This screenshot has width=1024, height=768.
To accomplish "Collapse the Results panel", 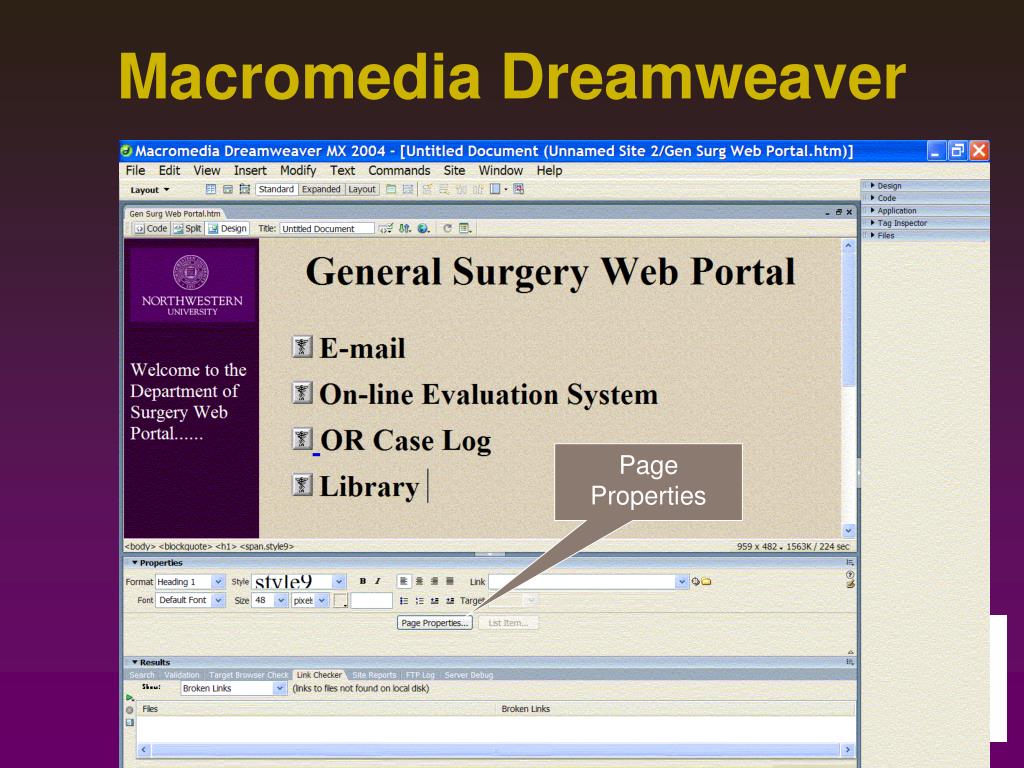I will click(135, 662).
